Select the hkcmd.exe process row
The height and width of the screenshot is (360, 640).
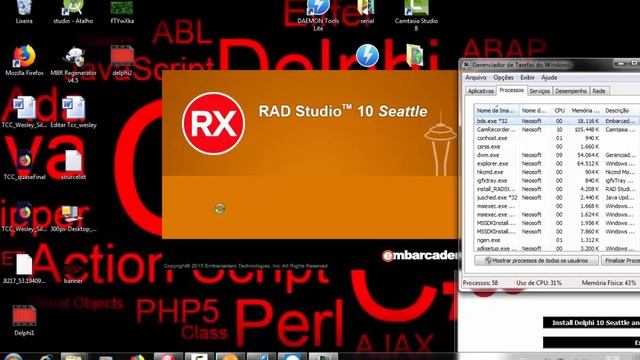557,172
